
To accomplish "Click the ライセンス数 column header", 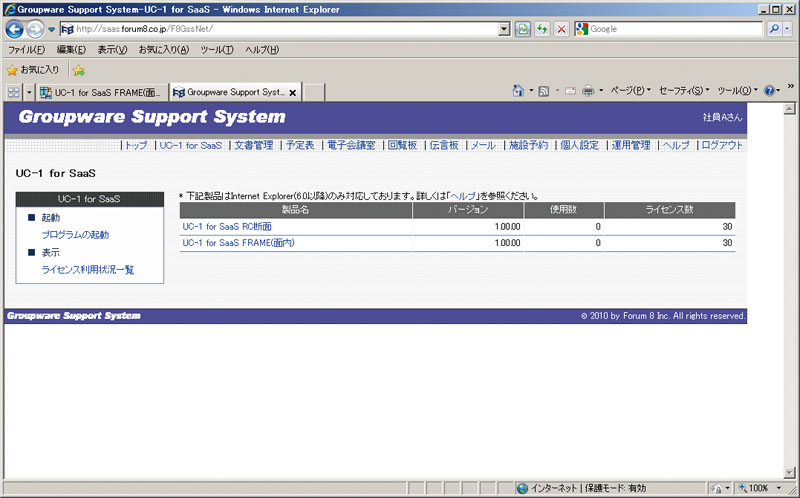I will click(x=670, y=210).
